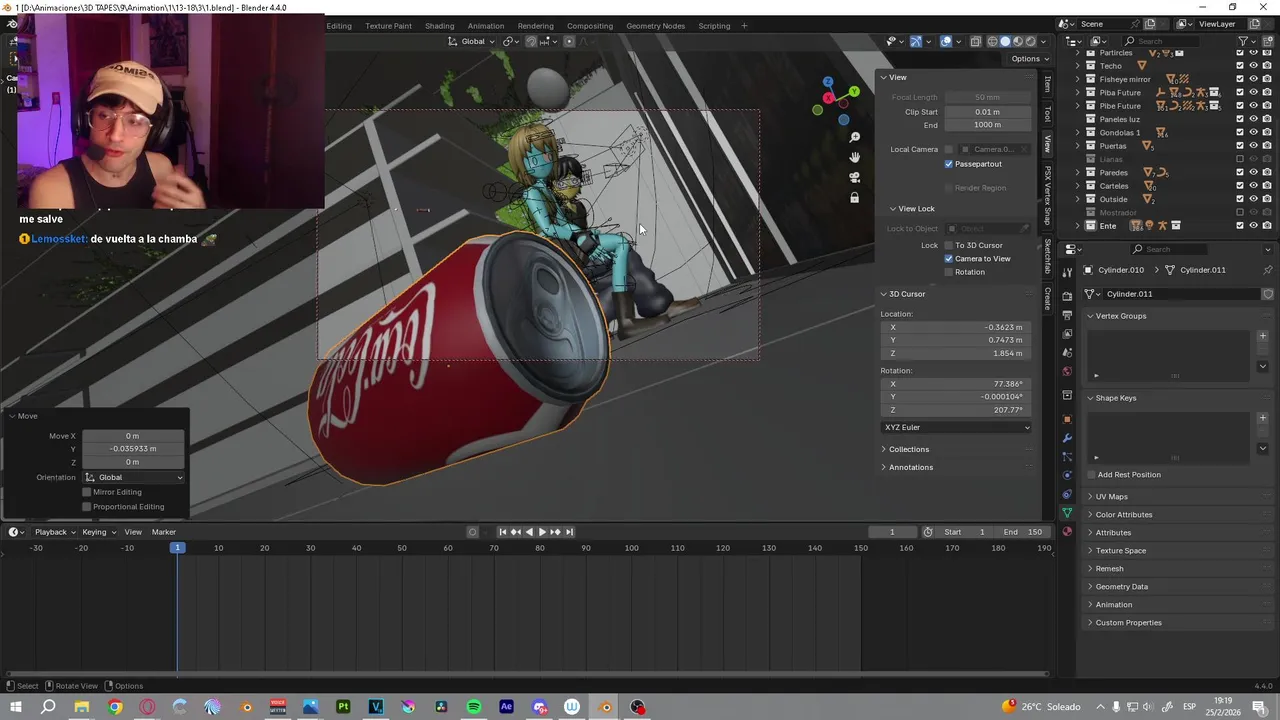Open the Item sidebar tab

(x=1047, y=84)
